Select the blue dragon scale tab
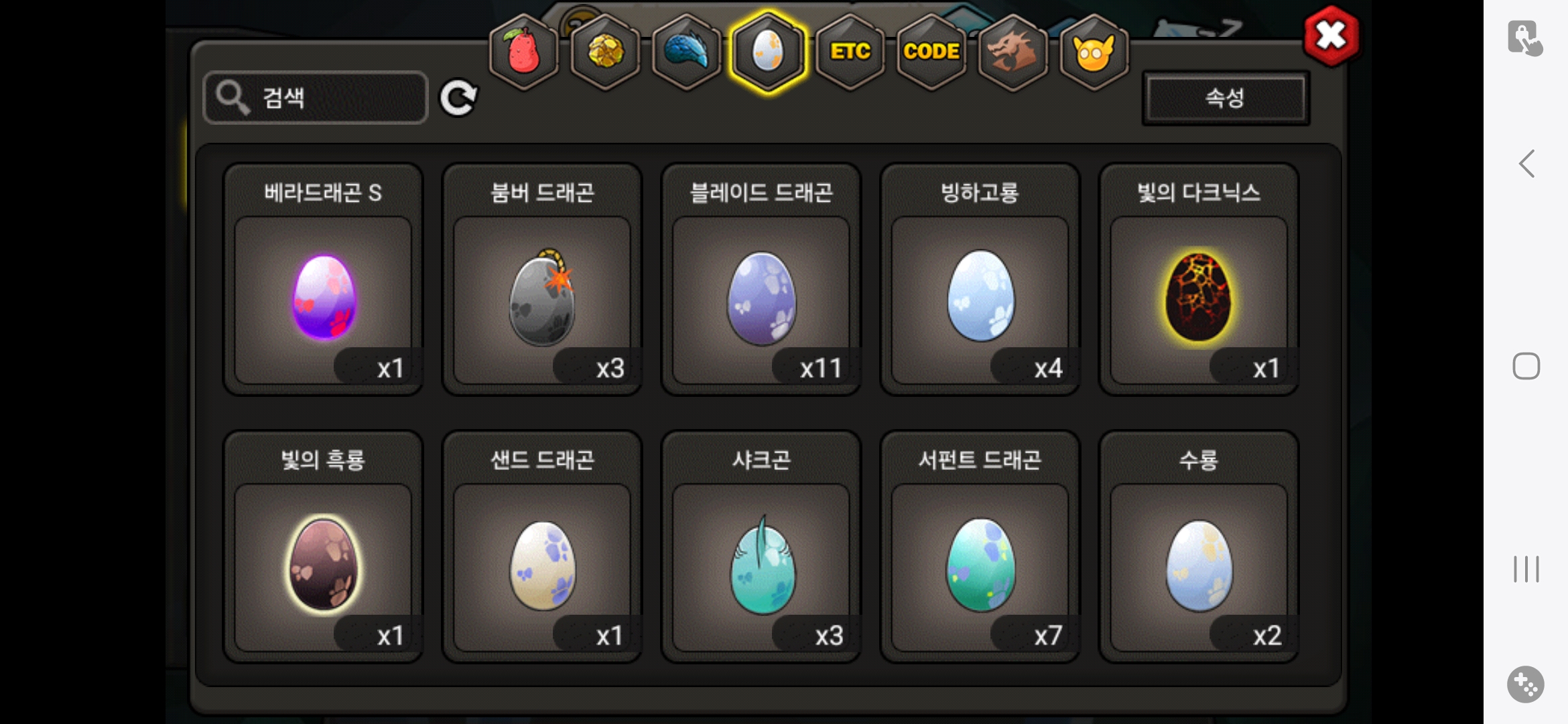 (686, 52)
